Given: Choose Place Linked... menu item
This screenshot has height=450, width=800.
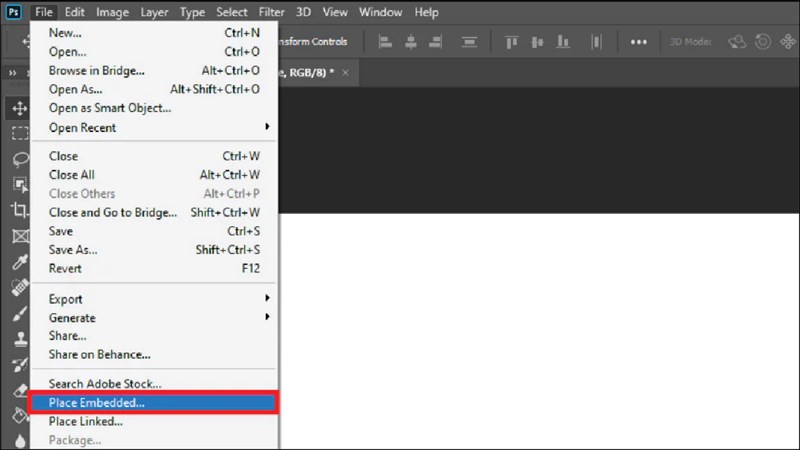Looking at the screenshot, I should click(x=153, y=421).
